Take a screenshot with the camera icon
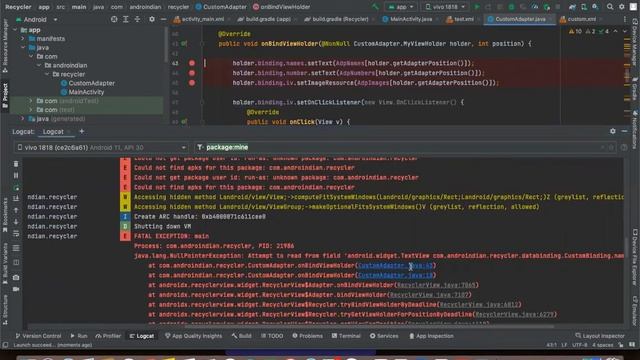 16,277
